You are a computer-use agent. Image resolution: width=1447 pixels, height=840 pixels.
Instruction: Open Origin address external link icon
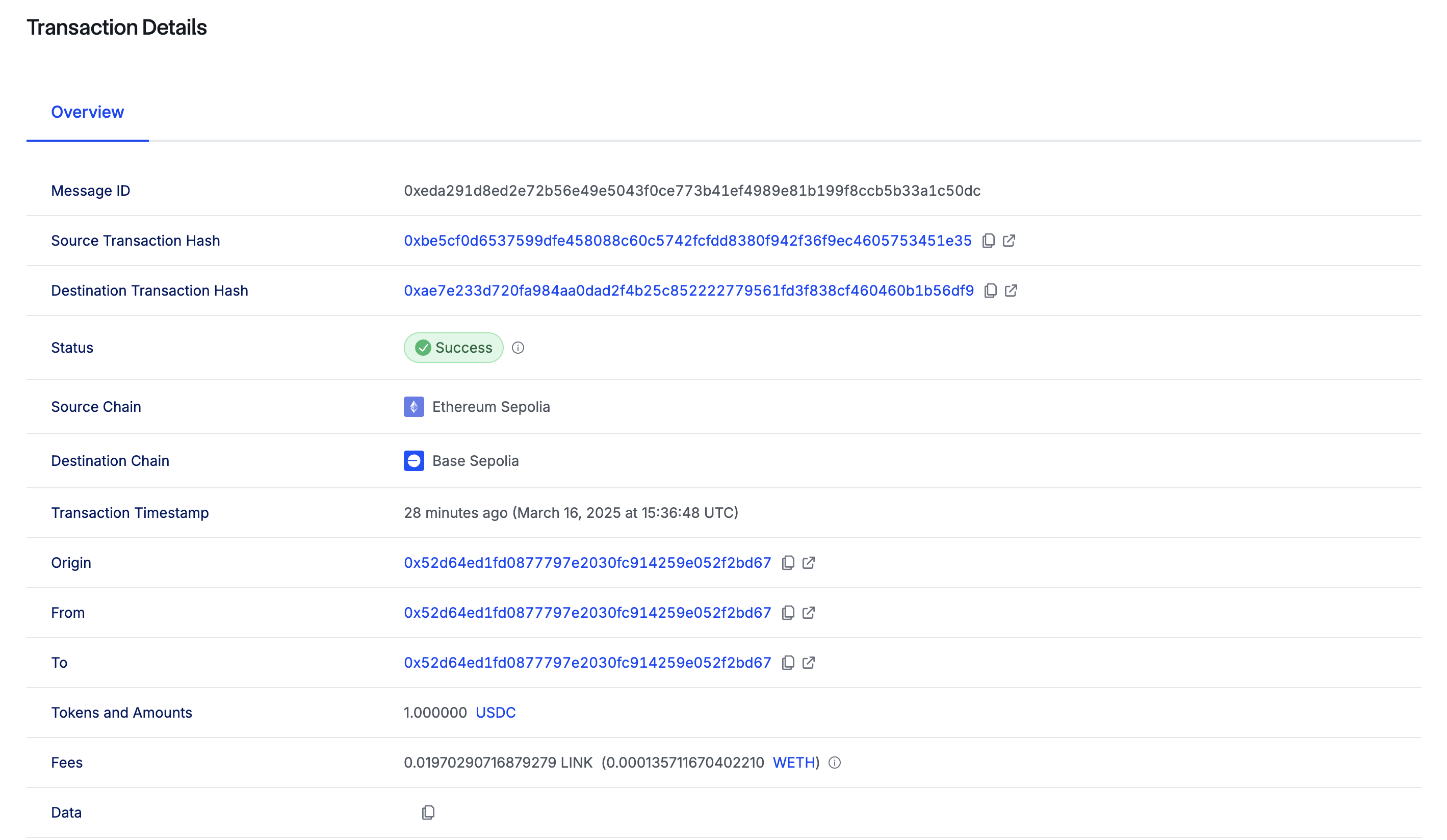pos(809,563)
